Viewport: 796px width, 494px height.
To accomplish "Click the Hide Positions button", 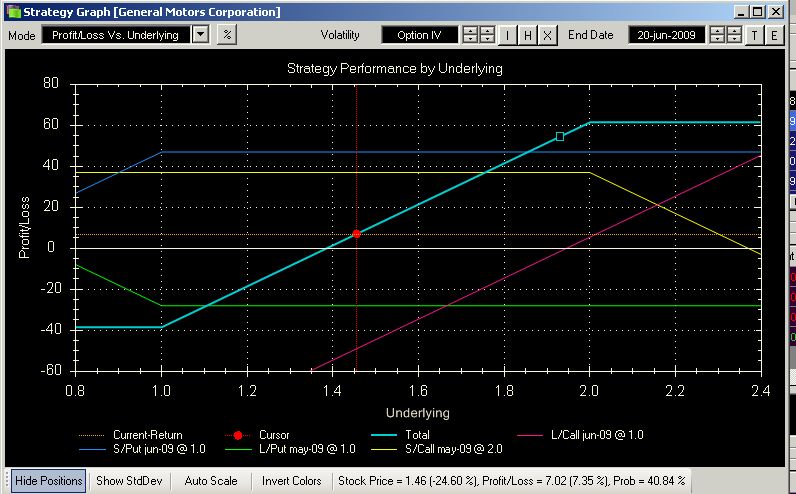I will [49, 480].
